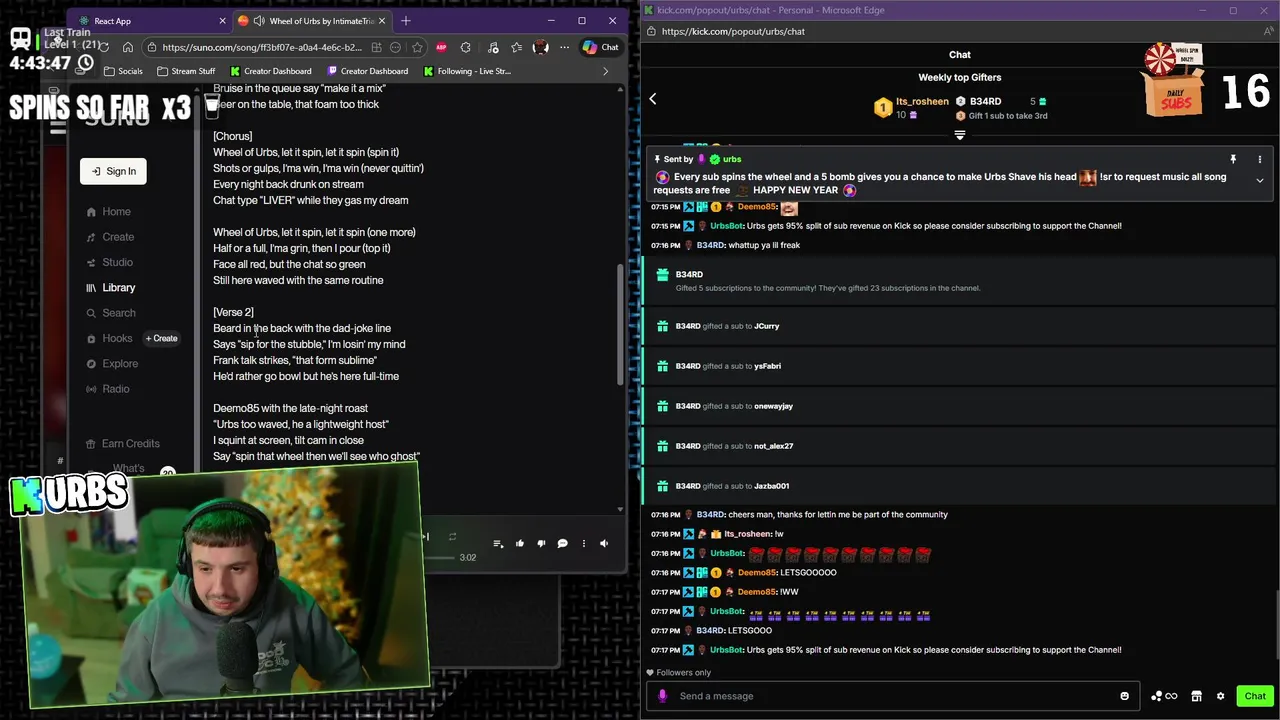This screenshot has height=720, width=1280.
Task: Click gifted user not_alex27 in chat
Action: pos(773,446)
